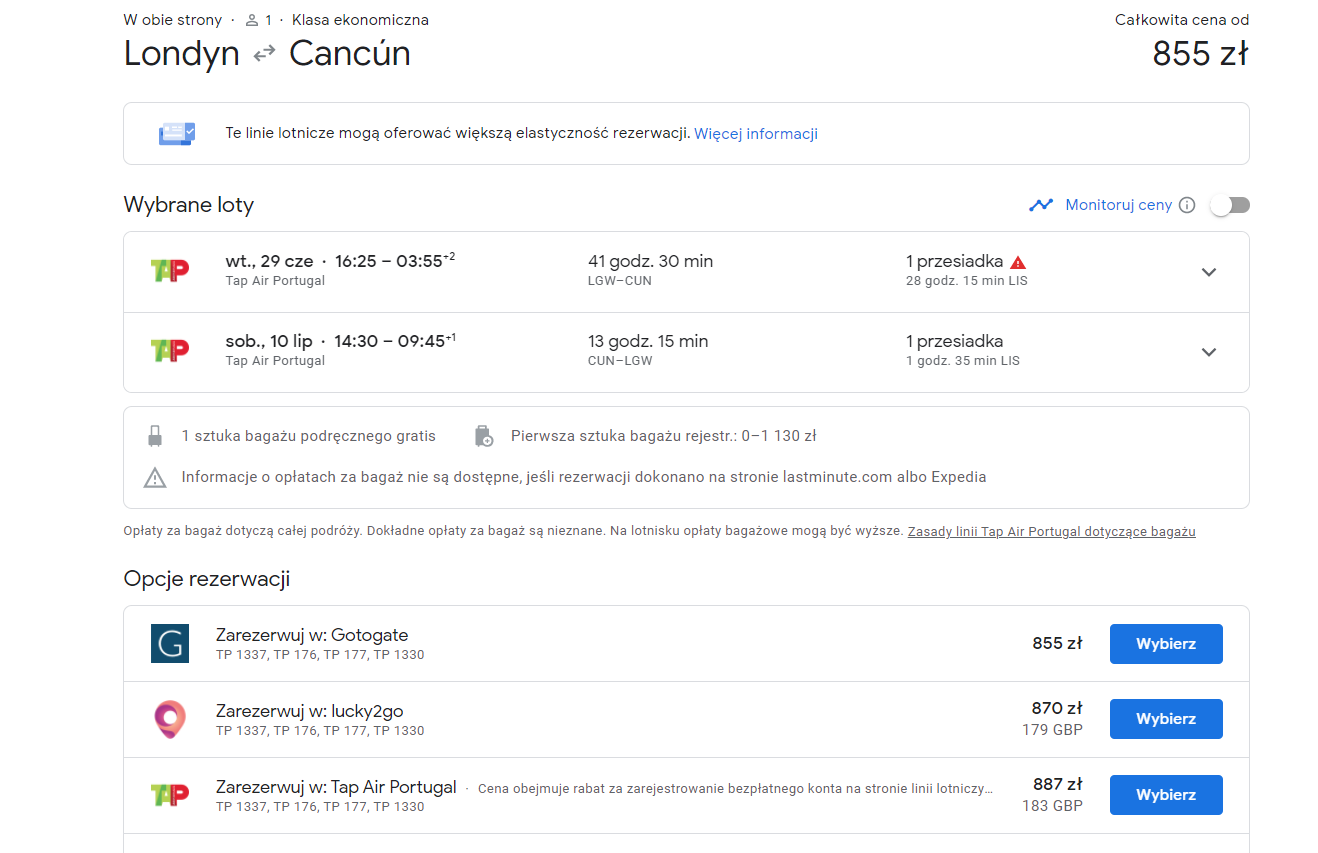The image size is (1318, 853).
Task: Click the checked baggage icon
Action: pos(483,436)
